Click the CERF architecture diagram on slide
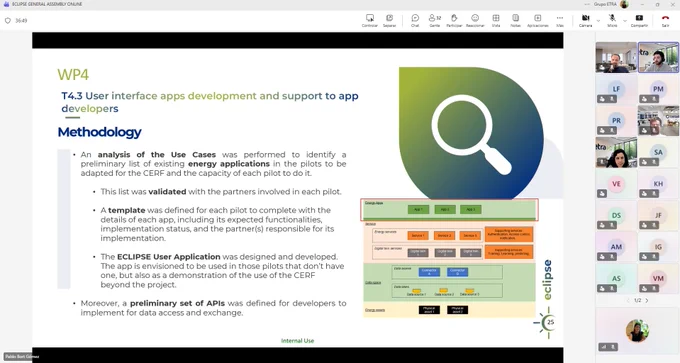The width and height of the screenshot is (680, 363). pos(449,258)
